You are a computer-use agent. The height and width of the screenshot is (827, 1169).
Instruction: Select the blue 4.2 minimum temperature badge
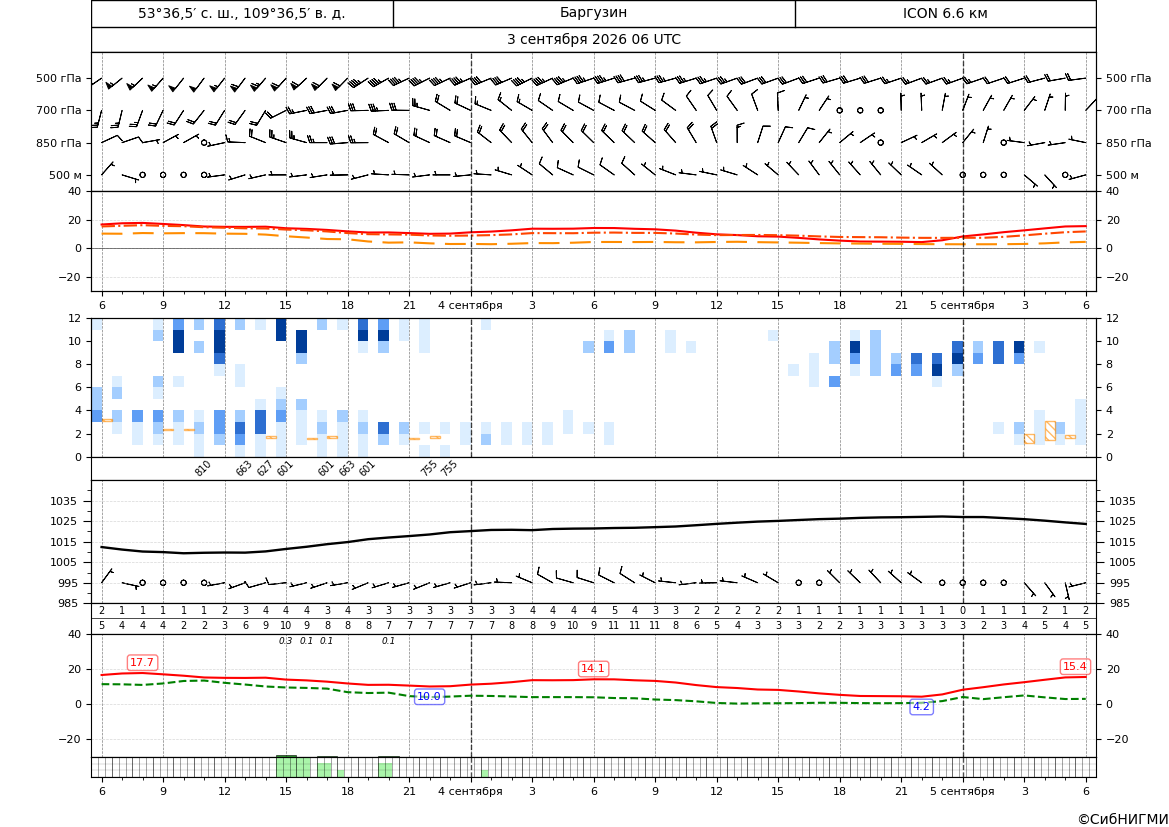click(921, 706)
